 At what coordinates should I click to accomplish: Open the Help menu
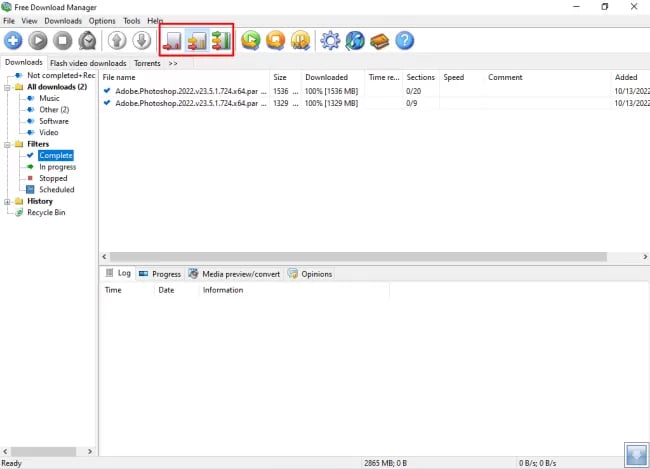[x=155, y=21]
